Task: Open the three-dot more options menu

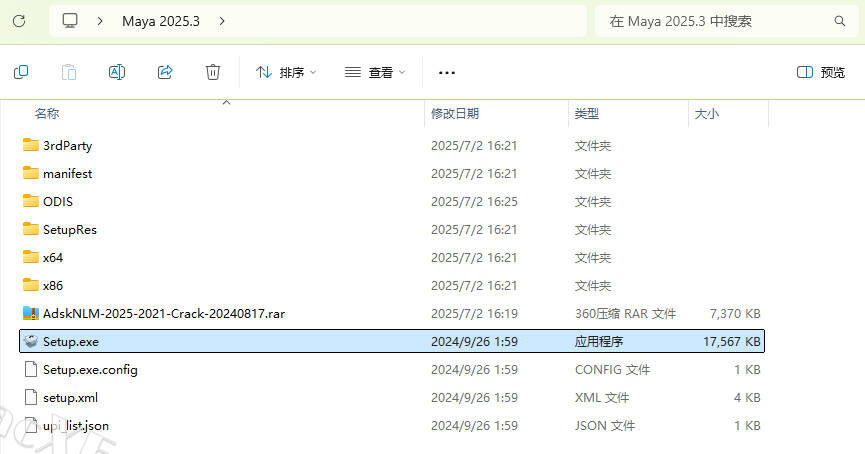Action: point(447,73)
